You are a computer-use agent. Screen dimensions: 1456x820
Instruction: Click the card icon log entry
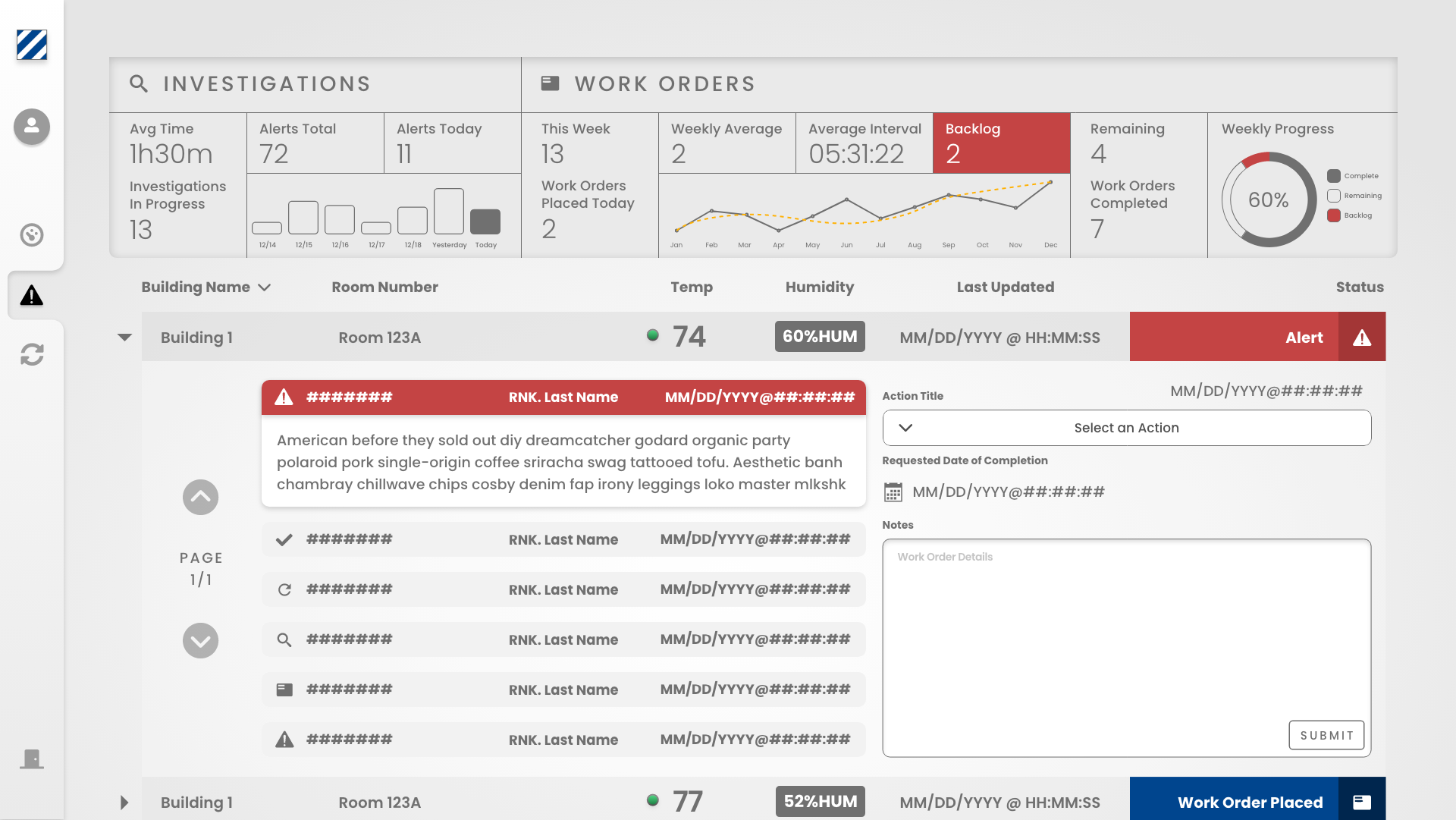click(284, 690)
